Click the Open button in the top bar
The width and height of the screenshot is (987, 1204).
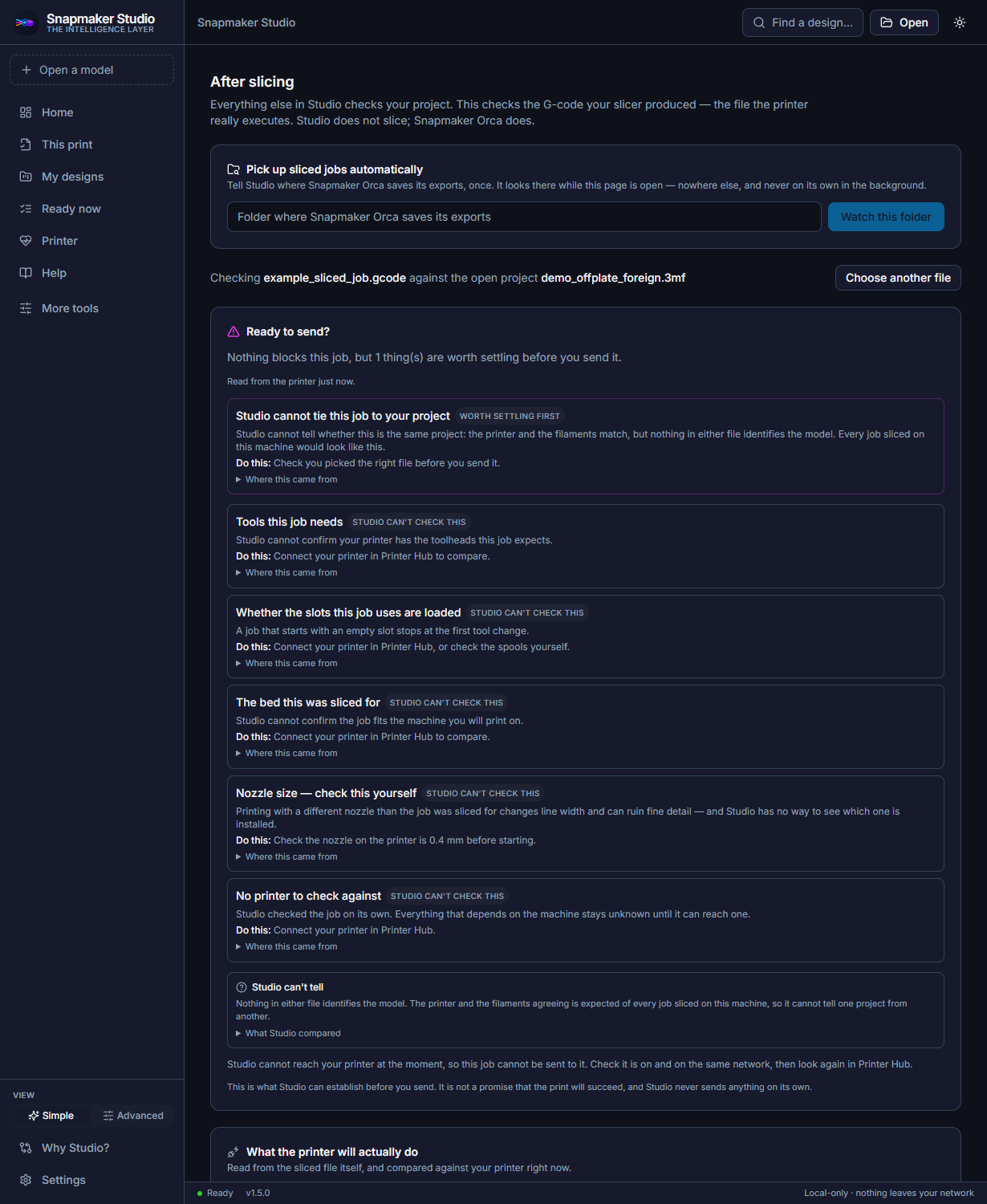(x=904, y=22)
